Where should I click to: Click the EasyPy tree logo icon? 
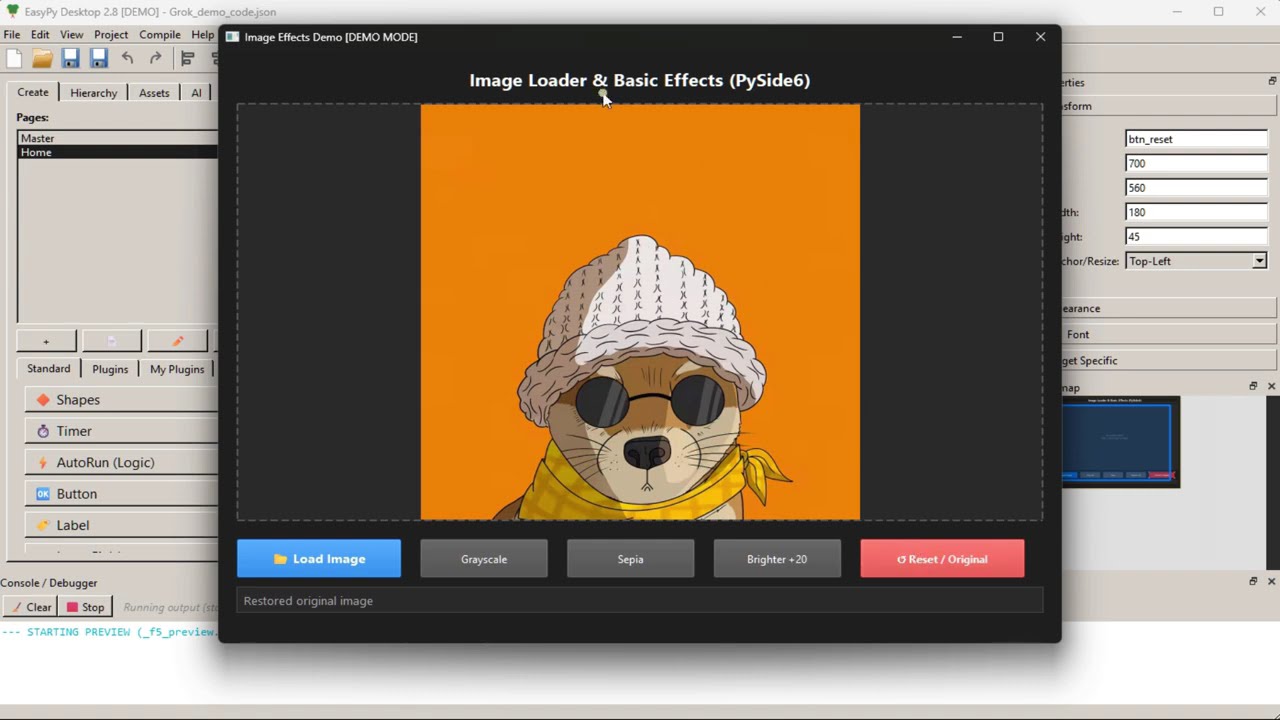(x=12, y=12)
